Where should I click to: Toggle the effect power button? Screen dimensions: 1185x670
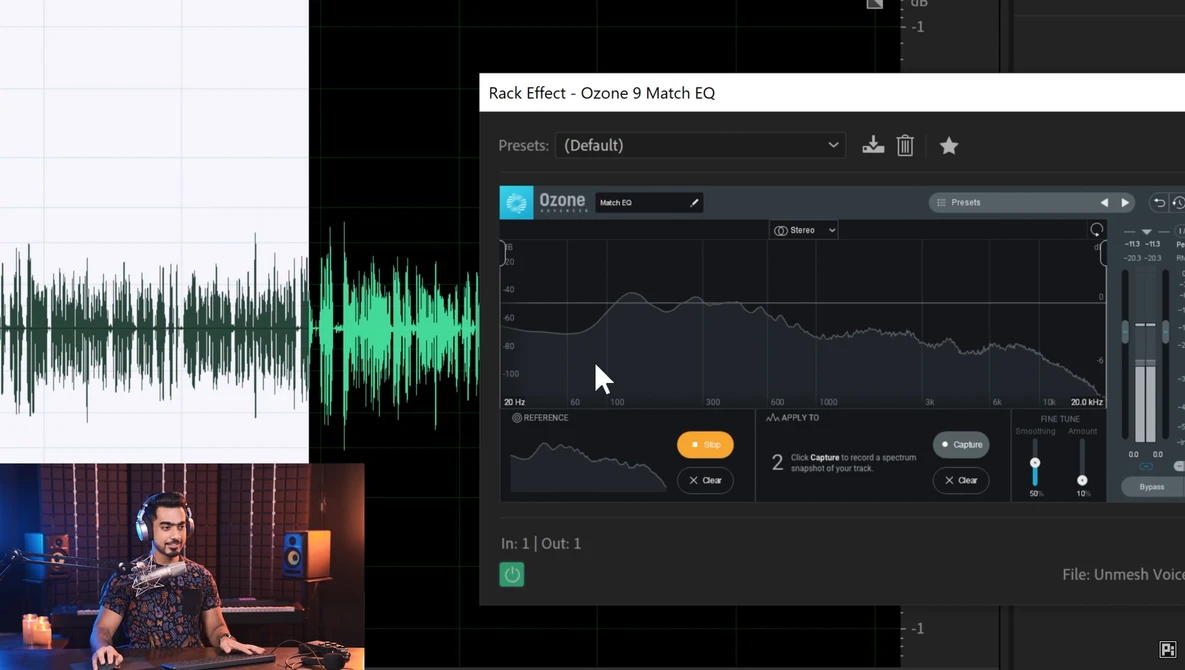pos(512,575)
